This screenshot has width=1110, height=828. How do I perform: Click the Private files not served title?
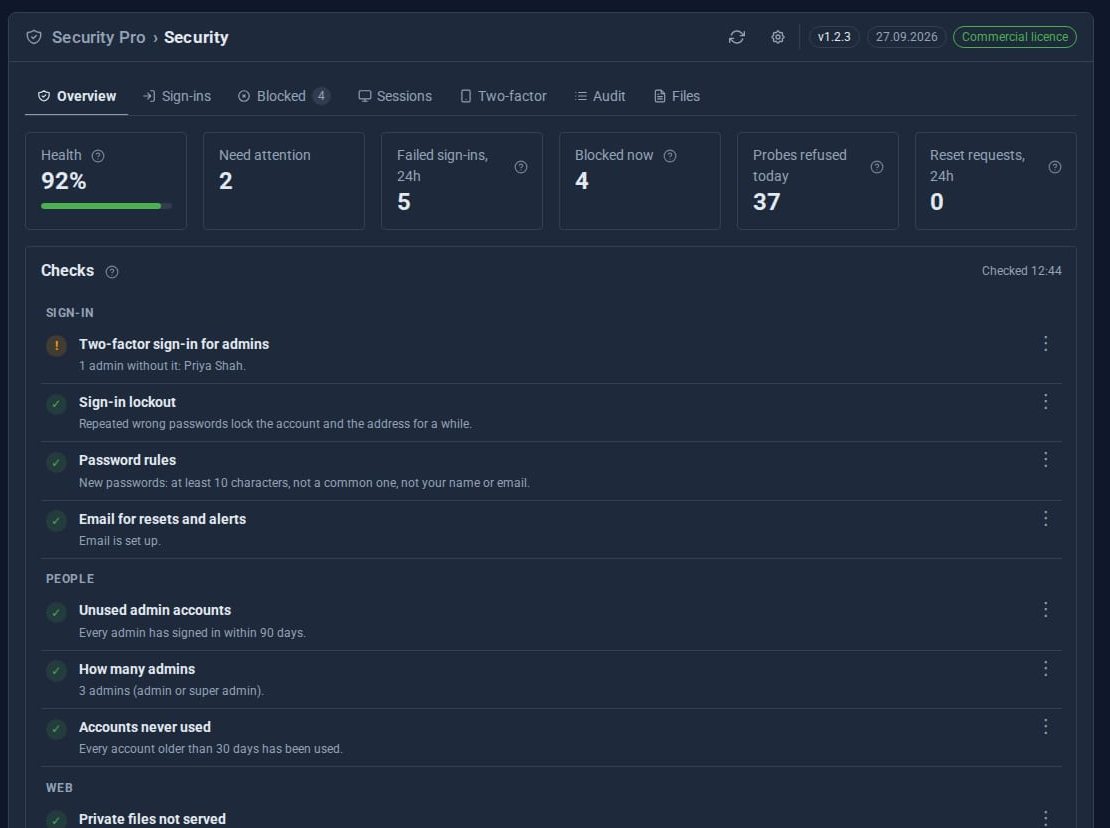(x=152, y=819)
